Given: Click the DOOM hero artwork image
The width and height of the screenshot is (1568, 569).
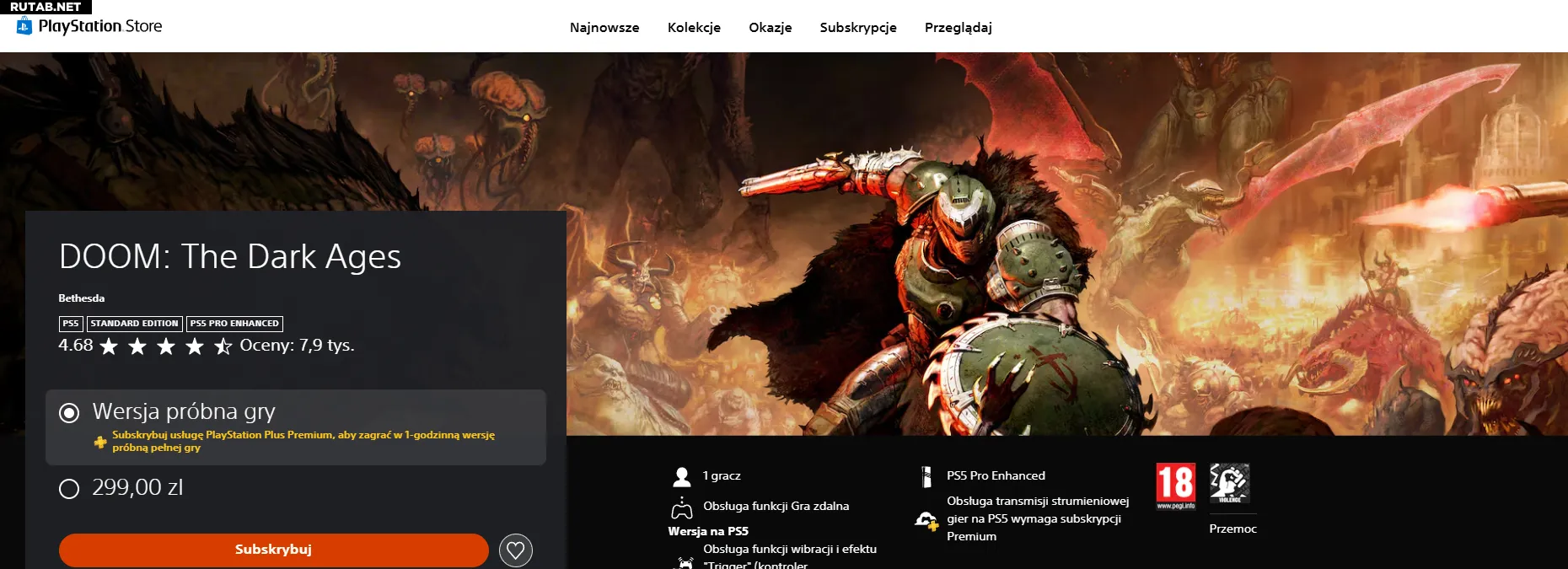Looking at the screenshot, I should pyautogui.click(x=1066, y=244).
